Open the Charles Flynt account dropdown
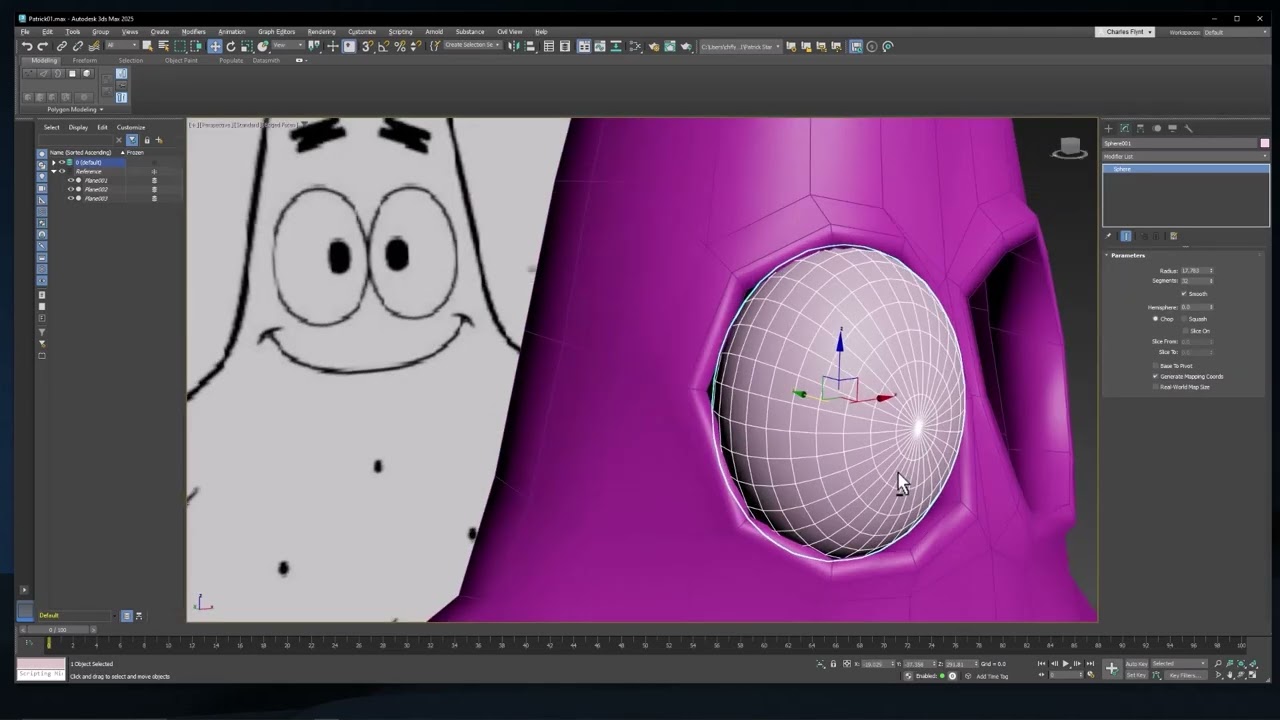This screenshot has width=1280, height=720. pyautogui.click(x=1126, y=32)
